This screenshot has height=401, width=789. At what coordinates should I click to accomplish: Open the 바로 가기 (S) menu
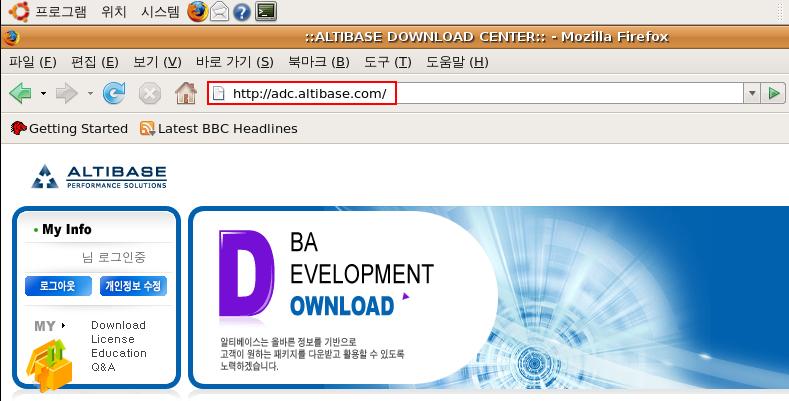click(x=234, y=62)
